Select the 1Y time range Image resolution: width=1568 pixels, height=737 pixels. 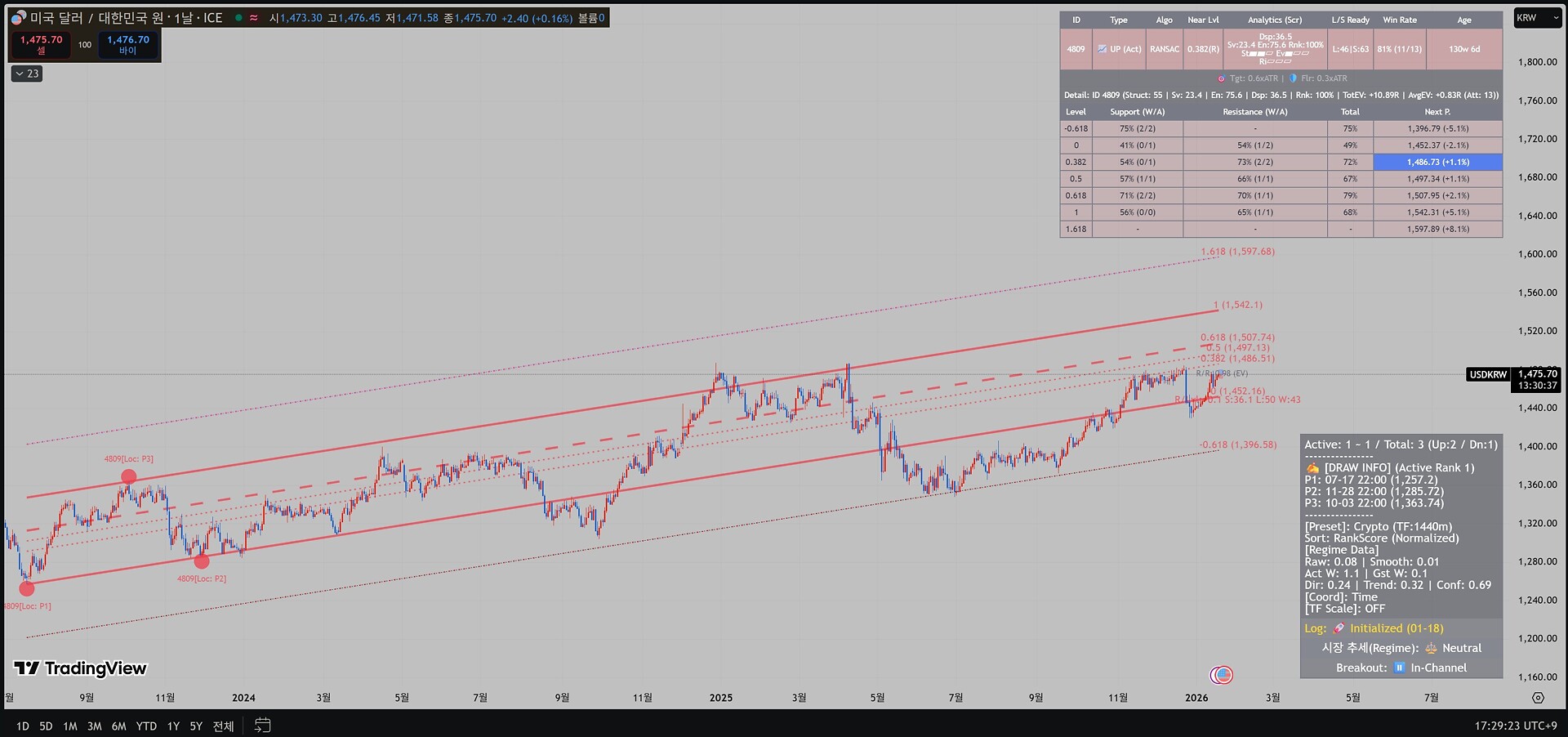click(x=173, y=726)
